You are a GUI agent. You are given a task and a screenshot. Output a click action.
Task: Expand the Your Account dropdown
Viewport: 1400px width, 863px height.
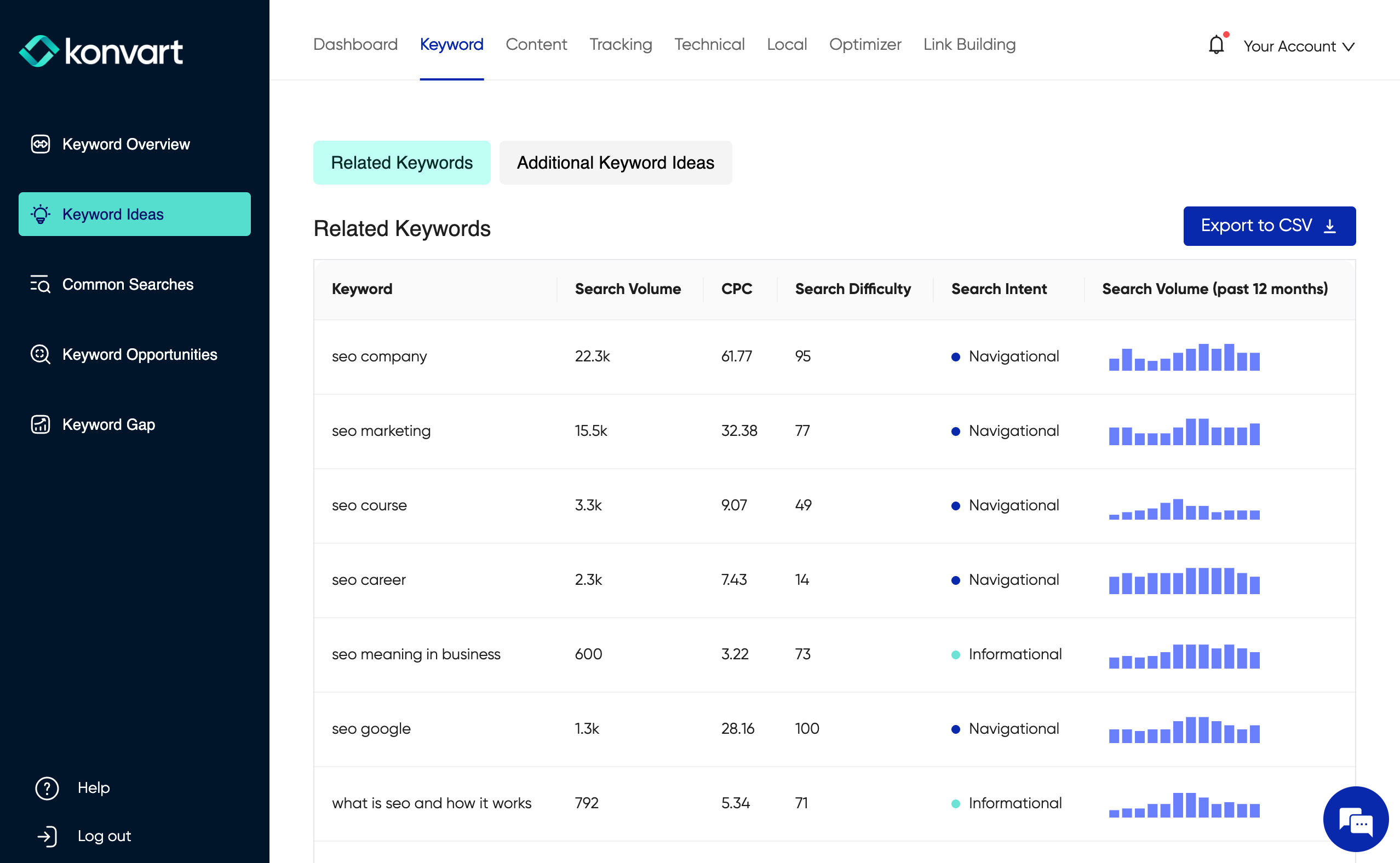[1299, 46]
